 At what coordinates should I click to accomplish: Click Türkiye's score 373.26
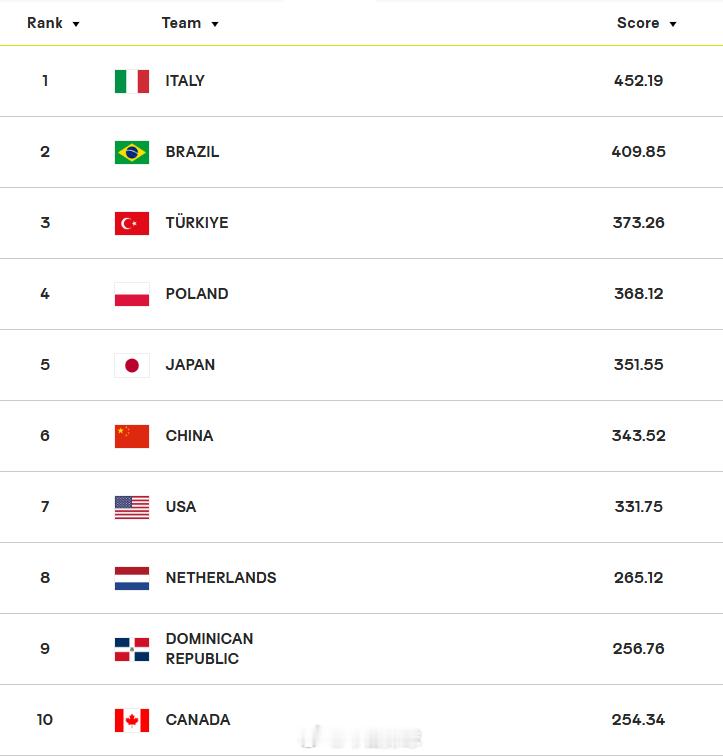tap(638, 223)
